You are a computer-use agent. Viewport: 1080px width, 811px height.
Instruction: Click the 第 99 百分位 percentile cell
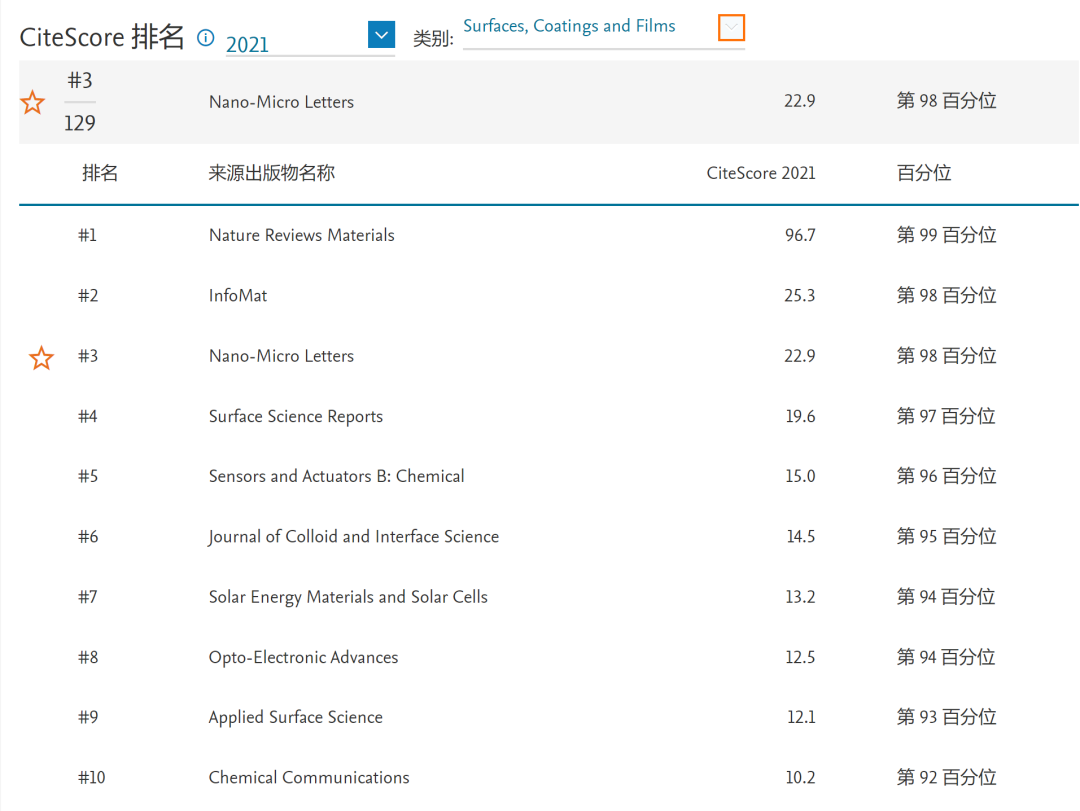[946, 235]
